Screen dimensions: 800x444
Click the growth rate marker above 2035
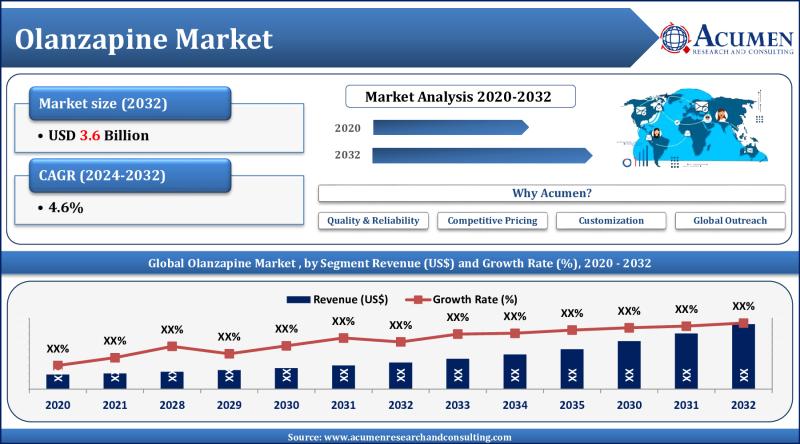tap(572, 330)
